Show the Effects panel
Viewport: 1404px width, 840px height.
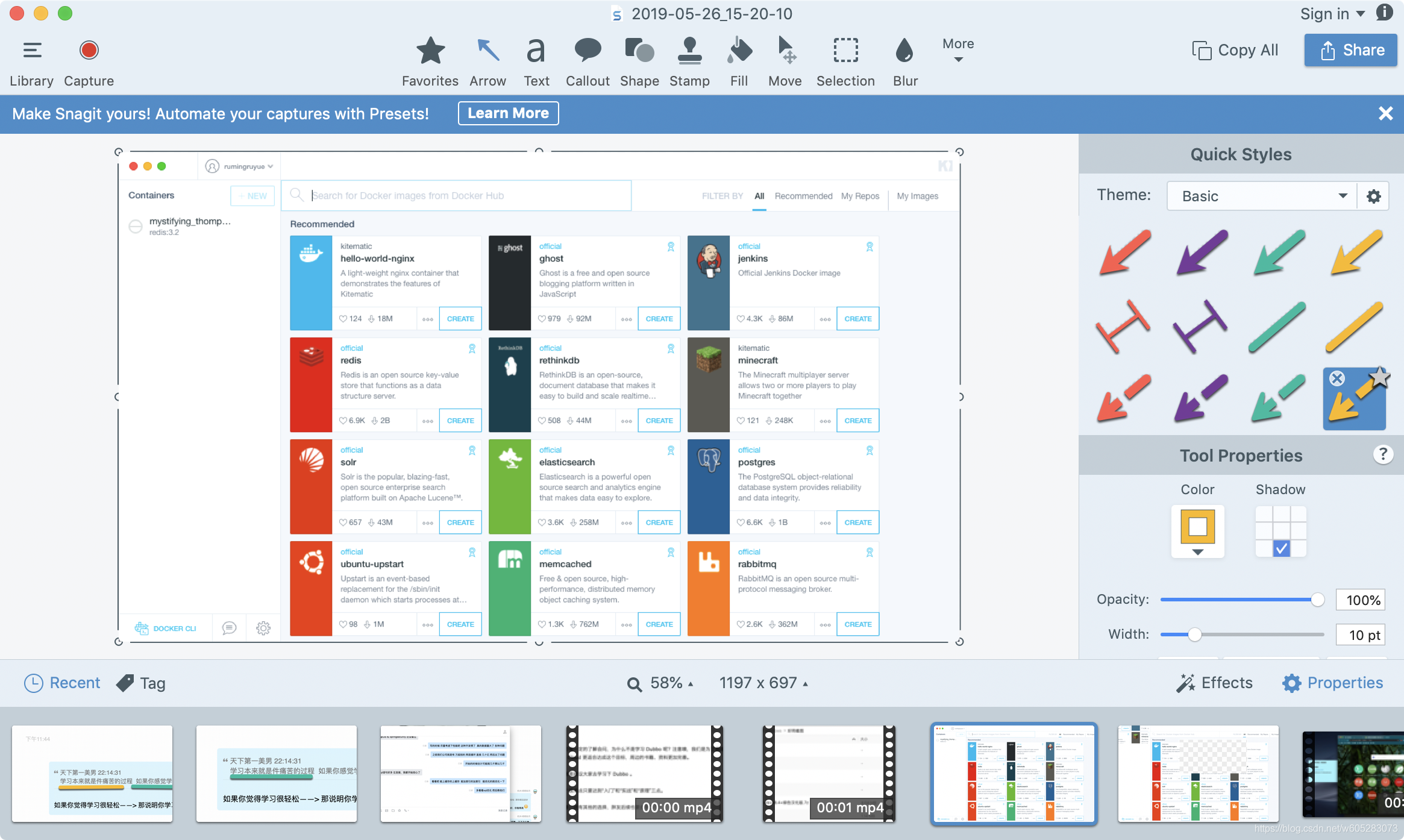[1214, 683]
